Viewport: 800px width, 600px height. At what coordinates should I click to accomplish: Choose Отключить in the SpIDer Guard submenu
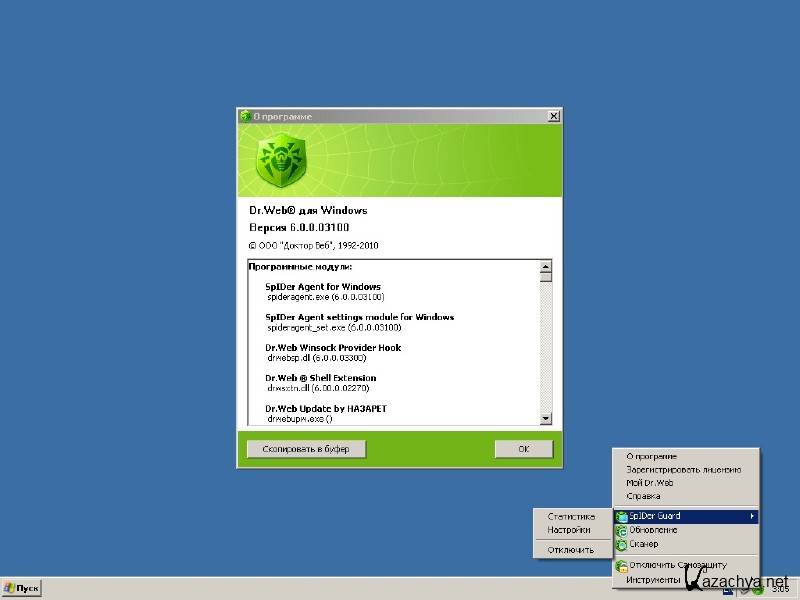(570, 549)
